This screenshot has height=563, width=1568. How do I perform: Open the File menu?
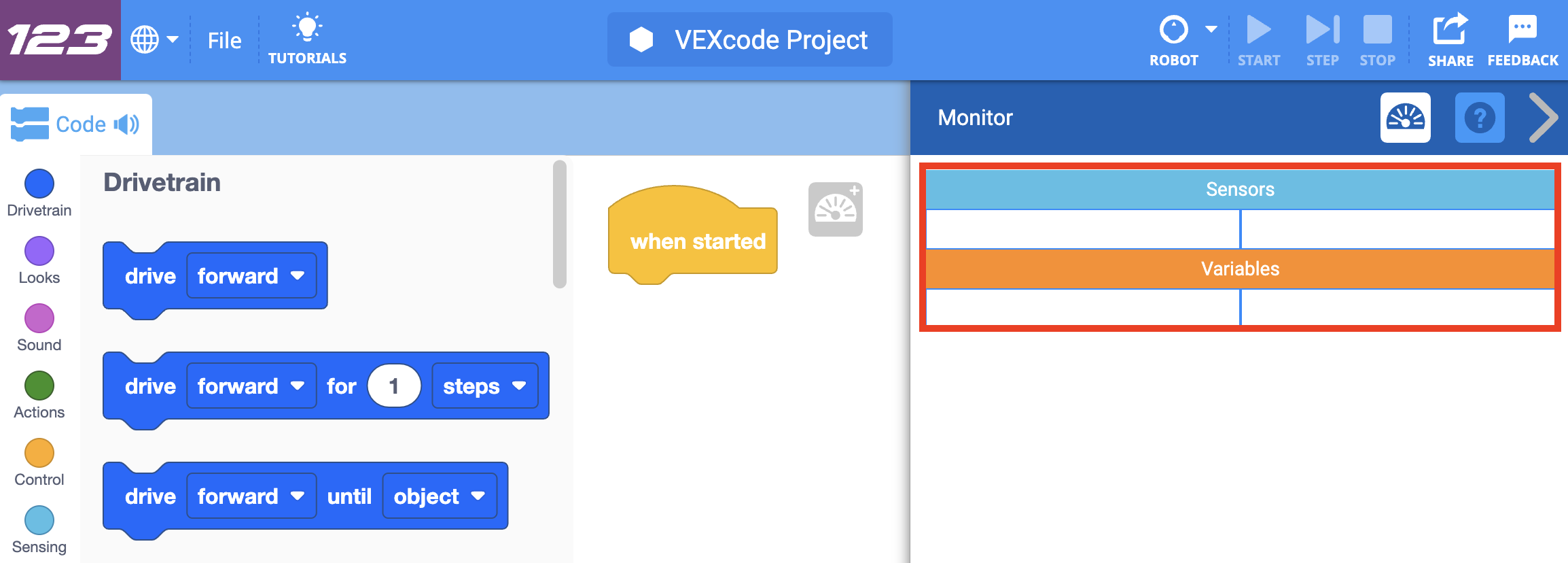[x=224, y=41]
